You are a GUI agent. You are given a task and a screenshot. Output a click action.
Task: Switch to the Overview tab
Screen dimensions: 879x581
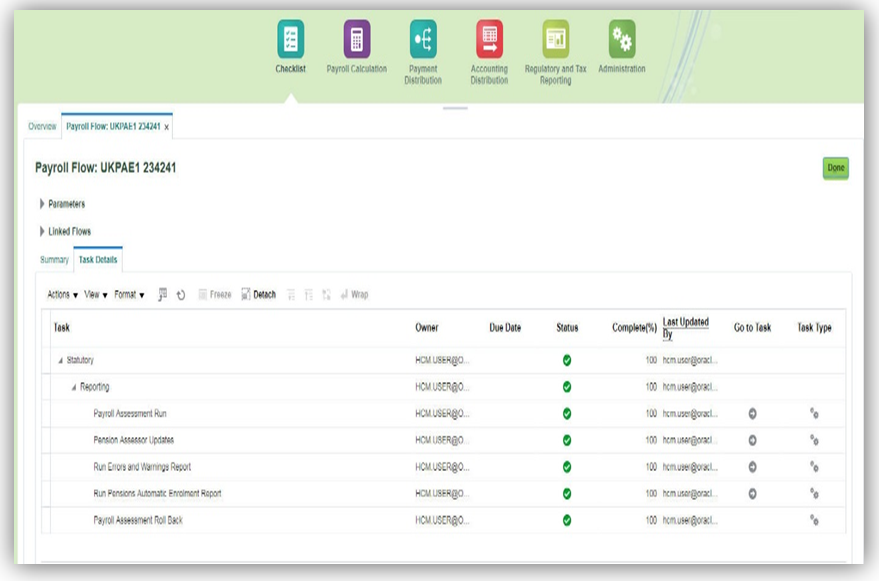coord(42,127)
